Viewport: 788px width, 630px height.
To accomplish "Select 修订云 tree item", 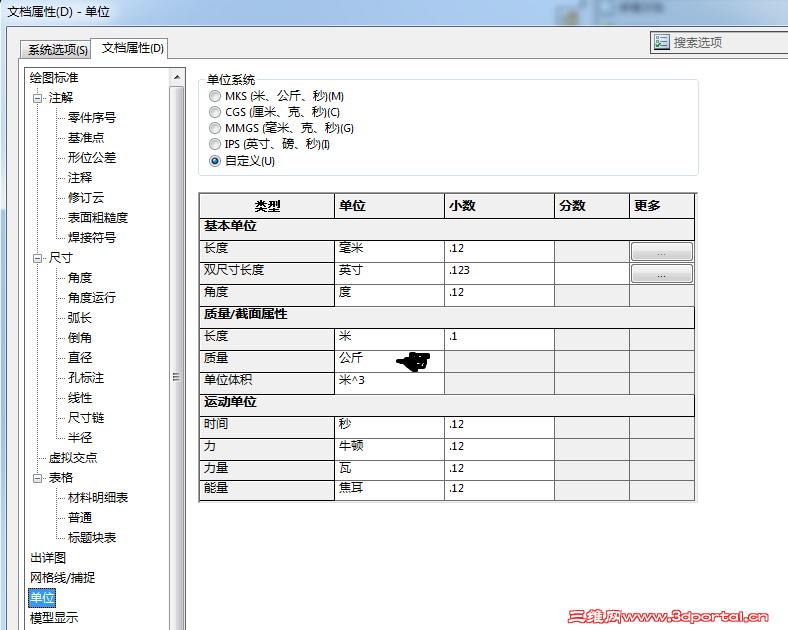I will [86, 198].
